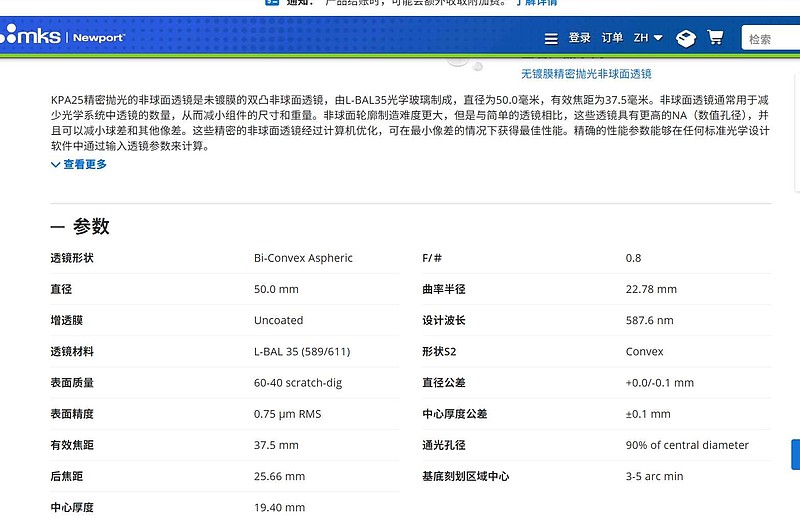Click the 曲率半径 label
Viewport: 800px width, 518px height.
pos(444,289)
